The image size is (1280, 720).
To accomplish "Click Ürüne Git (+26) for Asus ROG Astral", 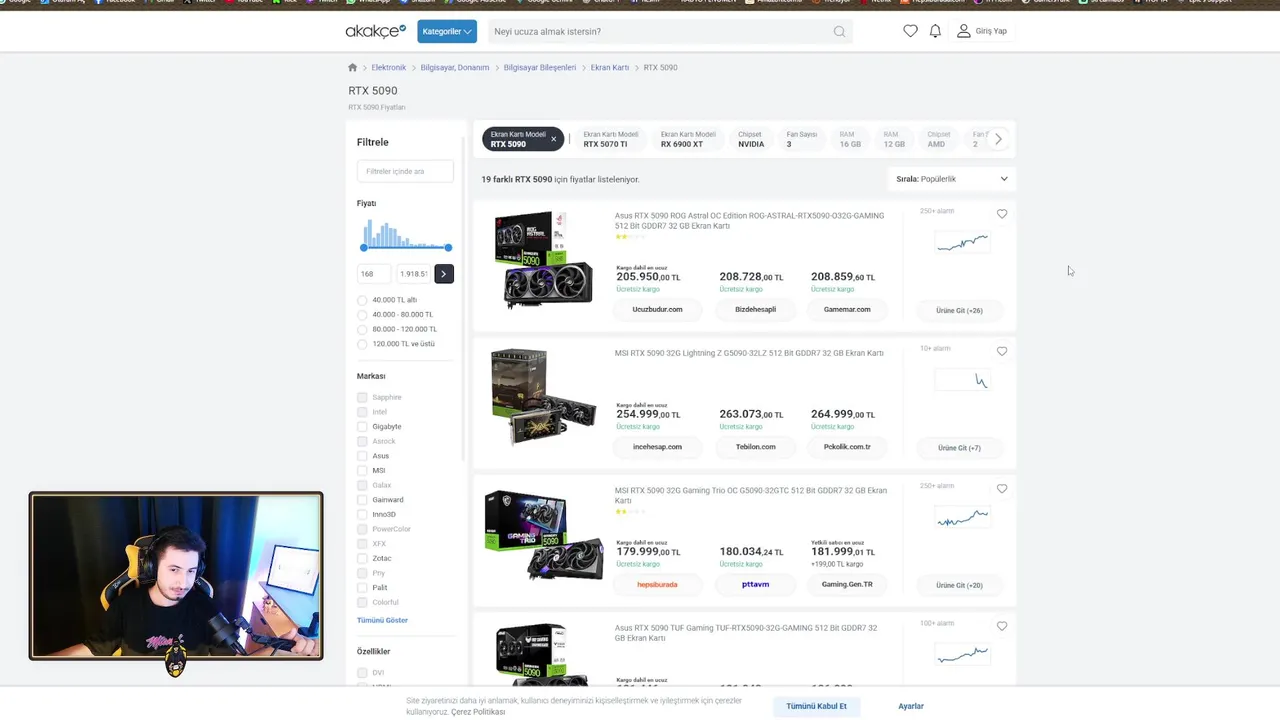I will (959, 310).
